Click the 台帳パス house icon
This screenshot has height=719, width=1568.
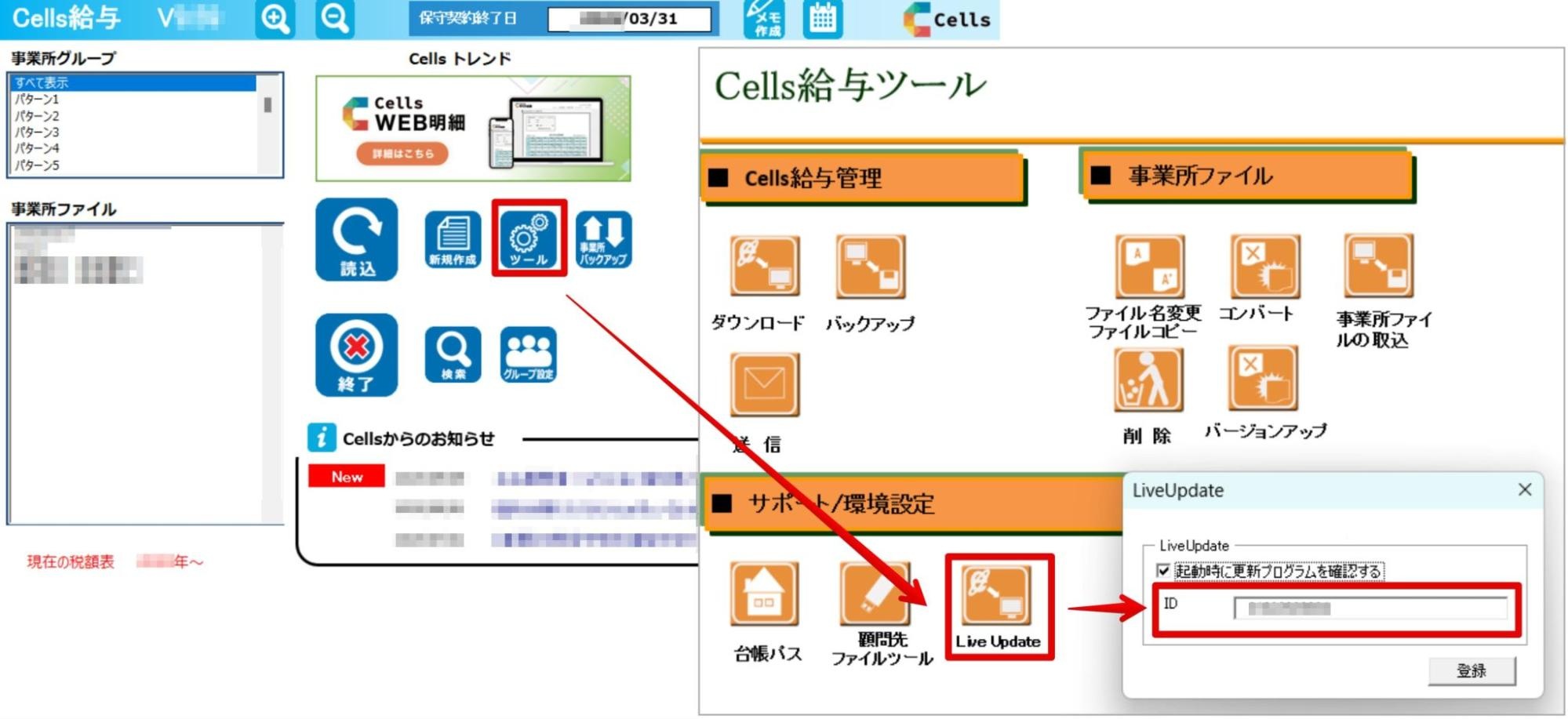[x=764, y=594]
